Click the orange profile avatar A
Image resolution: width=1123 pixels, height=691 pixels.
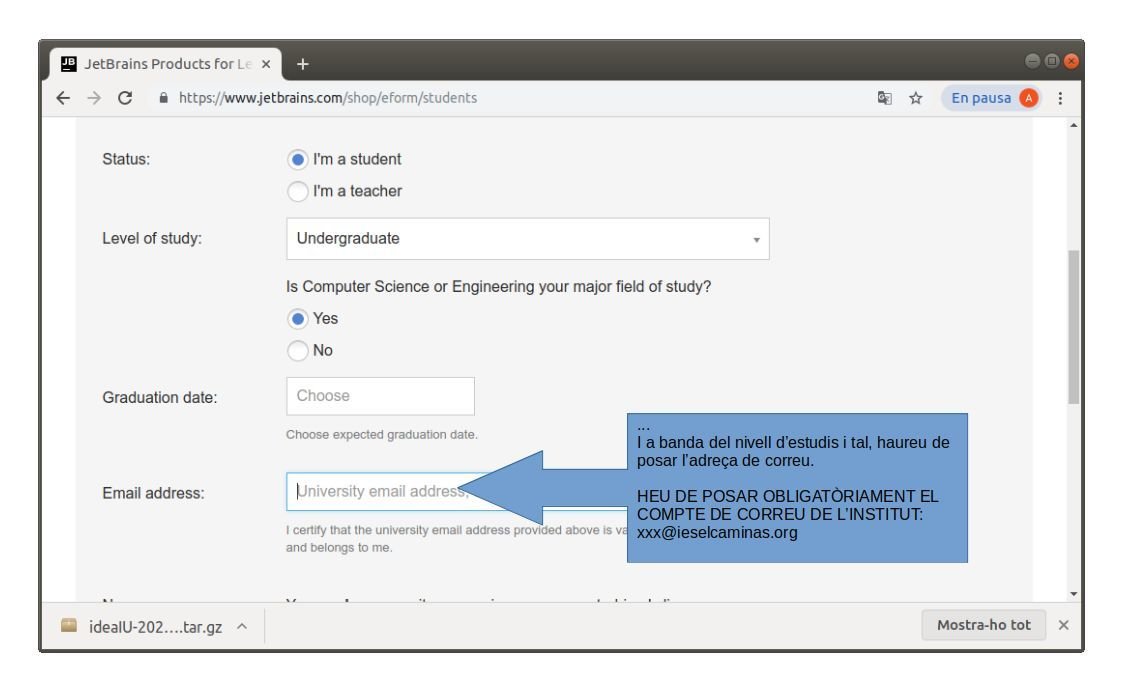[1028, 98]
